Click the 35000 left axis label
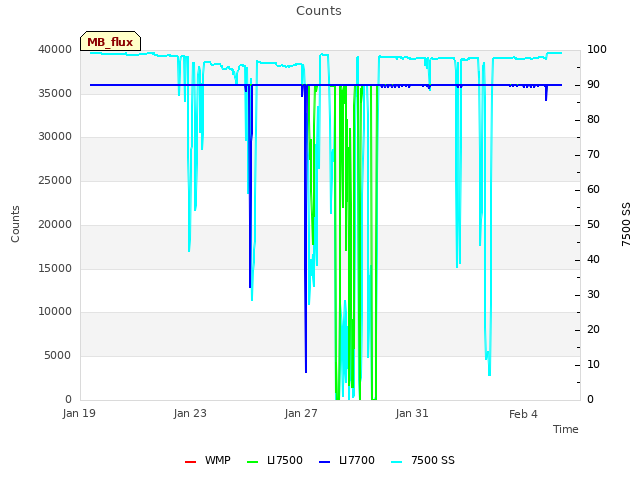 pos(55,93)
